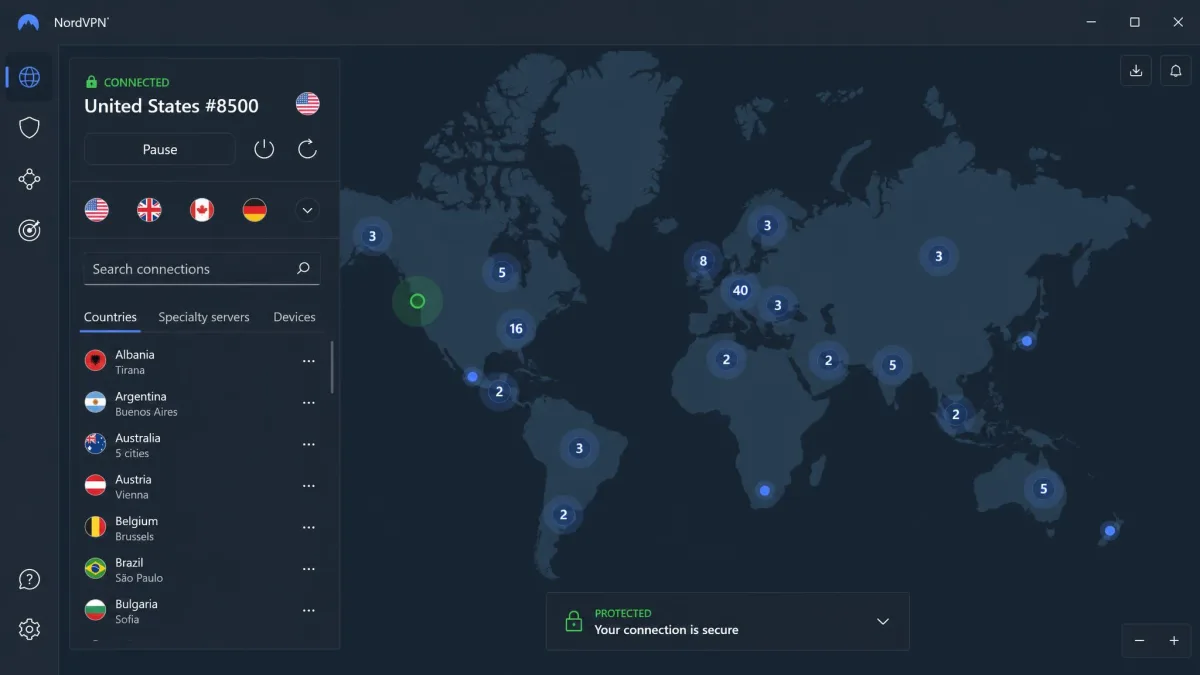The height and width of the screenshot is (675, 1200).
Task: Switch to the Specialty servers tab
Action: (x=204, y=317)
